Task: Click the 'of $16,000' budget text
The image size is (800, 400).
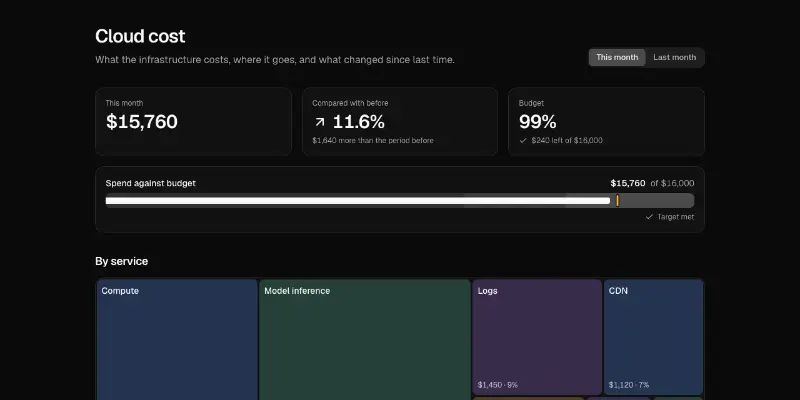Action: (672, 183)
